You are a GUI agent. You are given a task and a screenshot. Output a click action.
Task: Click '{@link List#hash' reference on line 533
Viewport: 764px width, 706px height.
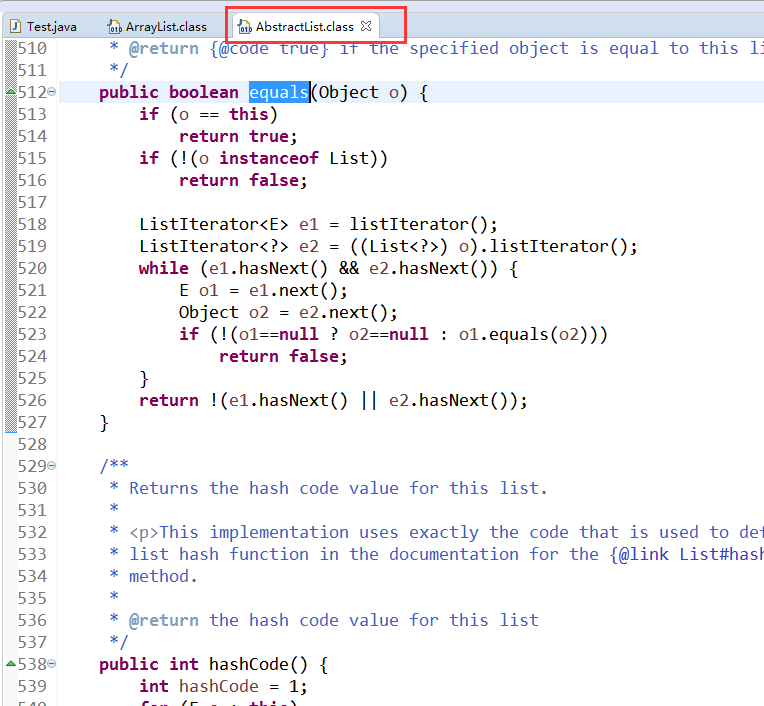[x=687, y=554]
